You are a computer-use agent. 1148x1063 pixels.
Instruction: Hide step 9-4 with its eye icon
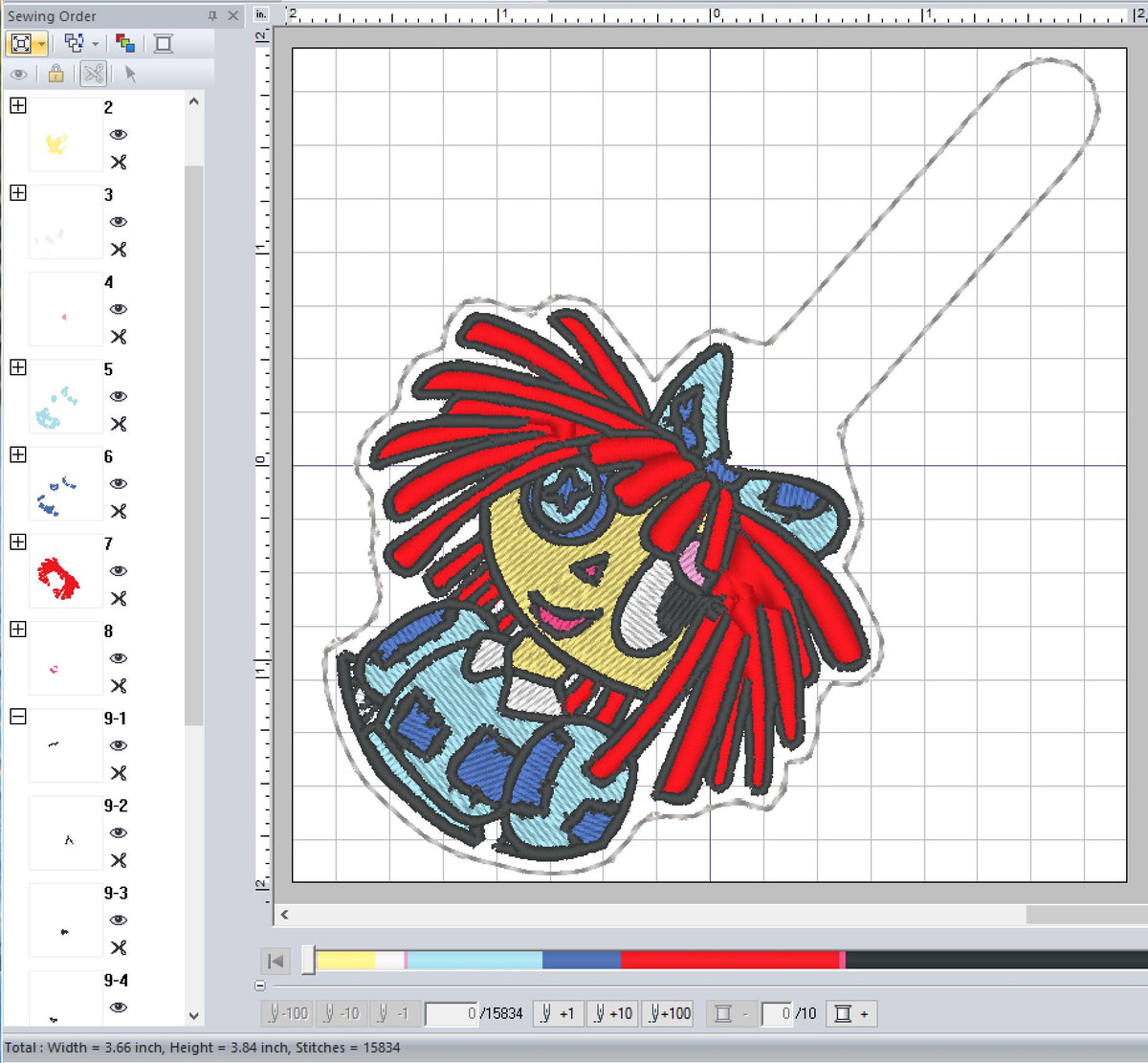pyautogui.click(x=119, y=1007)
